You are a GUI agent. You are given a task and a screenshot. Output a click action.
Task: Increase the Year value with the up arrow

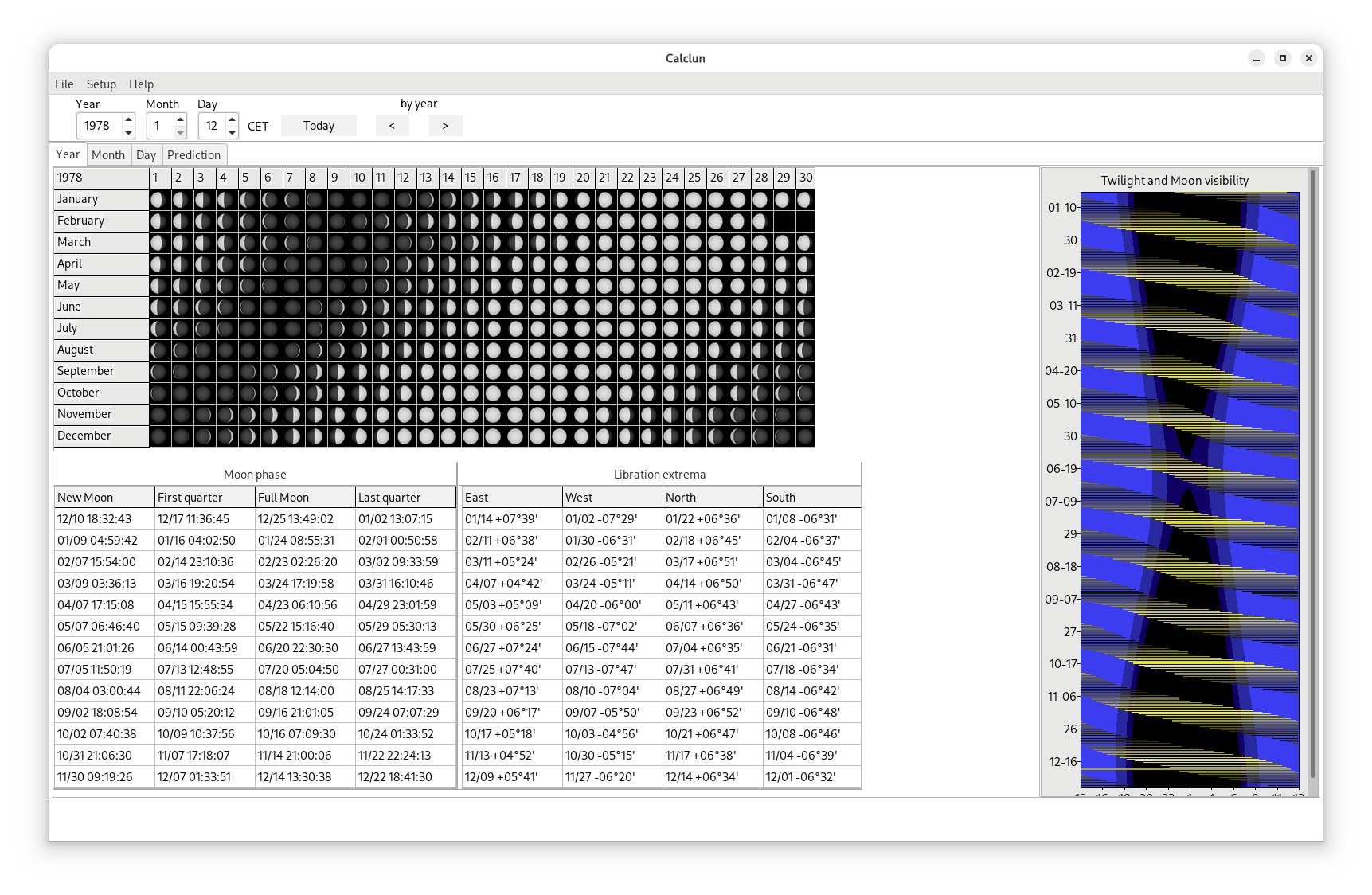pos(128,119)
